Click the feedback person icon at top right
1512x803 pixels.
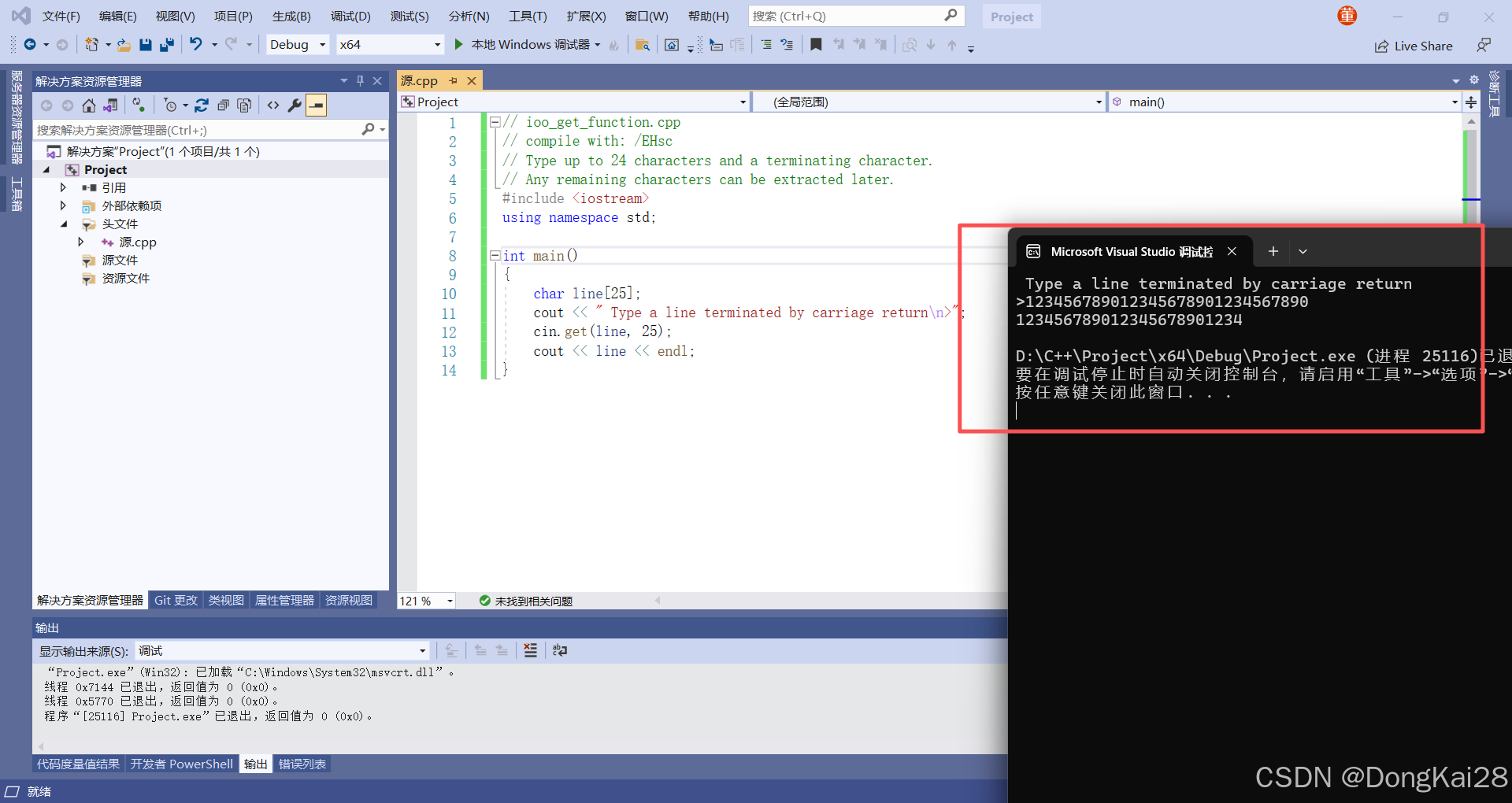[x=1483, y=46]
